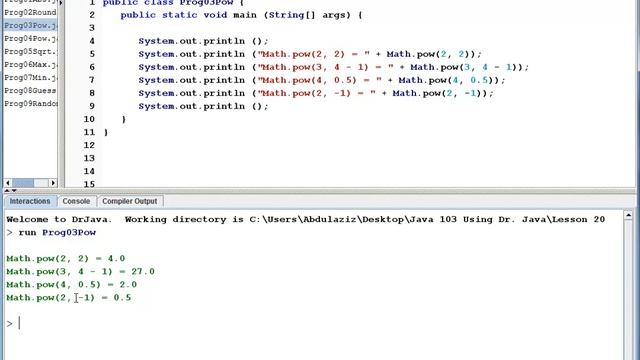The width and height of the screenshot is (640, 360).
Task: Switch to the Console tab
Action: pyautogui.click(x=76, y=201)
